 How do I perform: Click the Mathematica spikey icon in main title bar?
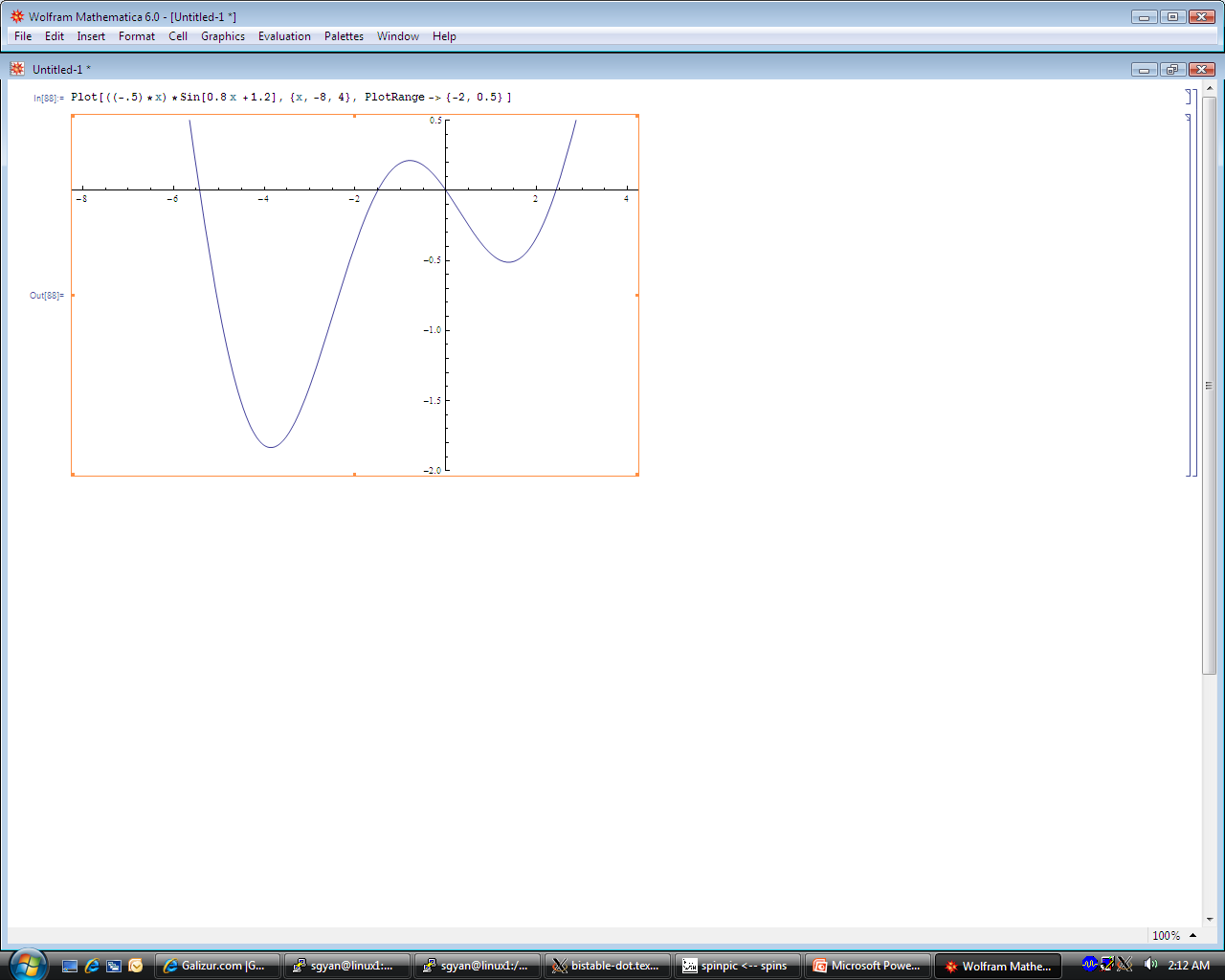16,16
